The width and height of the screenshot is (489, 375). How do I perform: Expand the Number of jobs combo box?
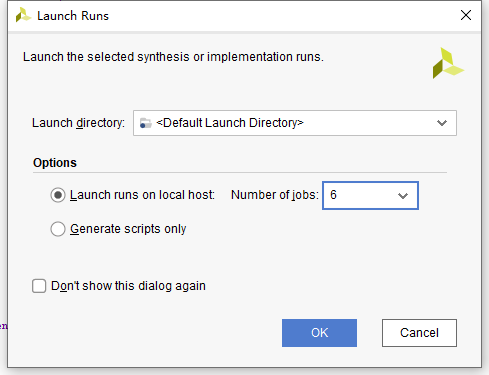[x=403, y=196]
